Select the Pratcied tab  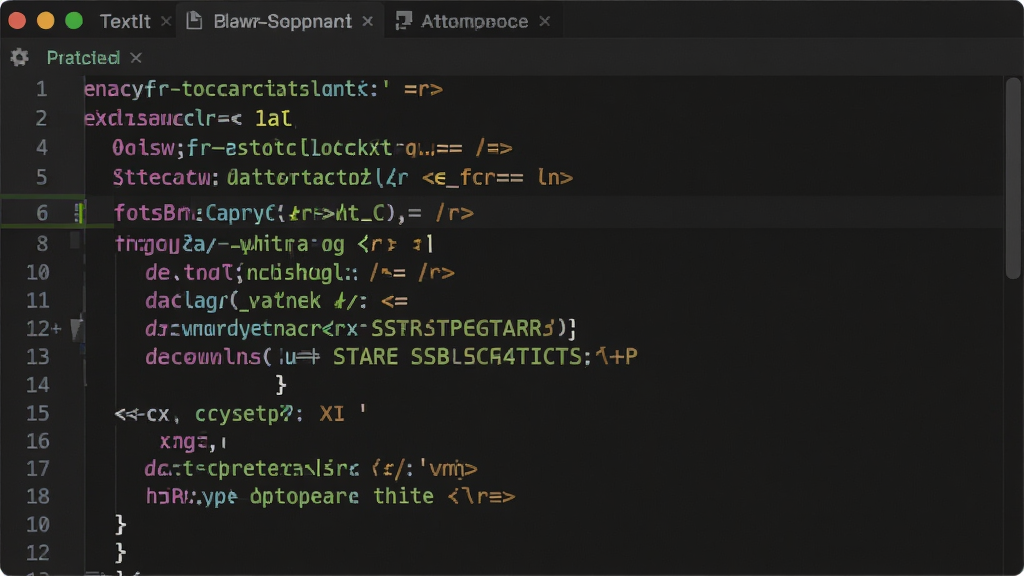[x=83, y=58]
